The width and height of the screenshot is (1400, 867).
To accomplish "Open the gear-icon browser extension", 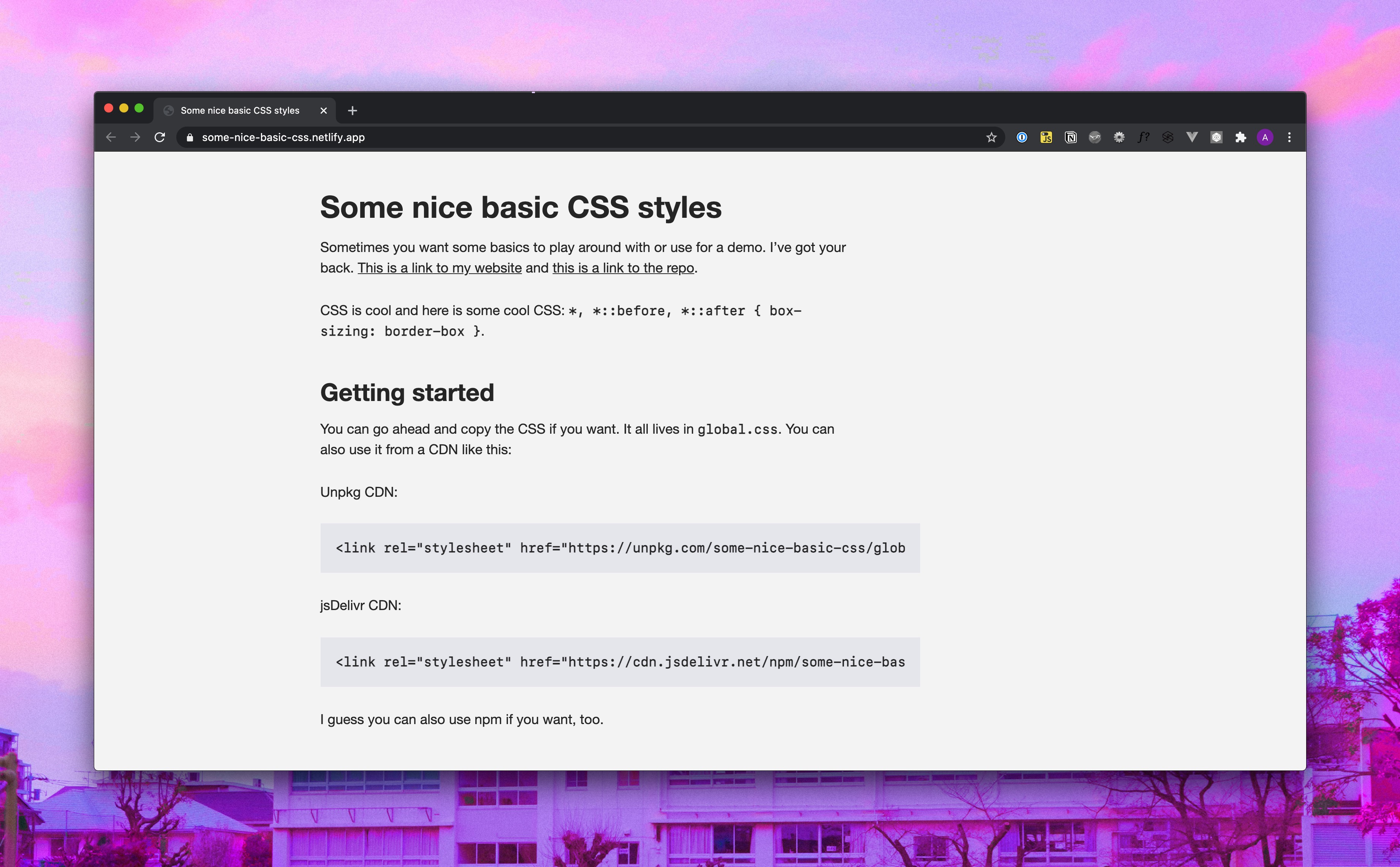I will 1119,137.
